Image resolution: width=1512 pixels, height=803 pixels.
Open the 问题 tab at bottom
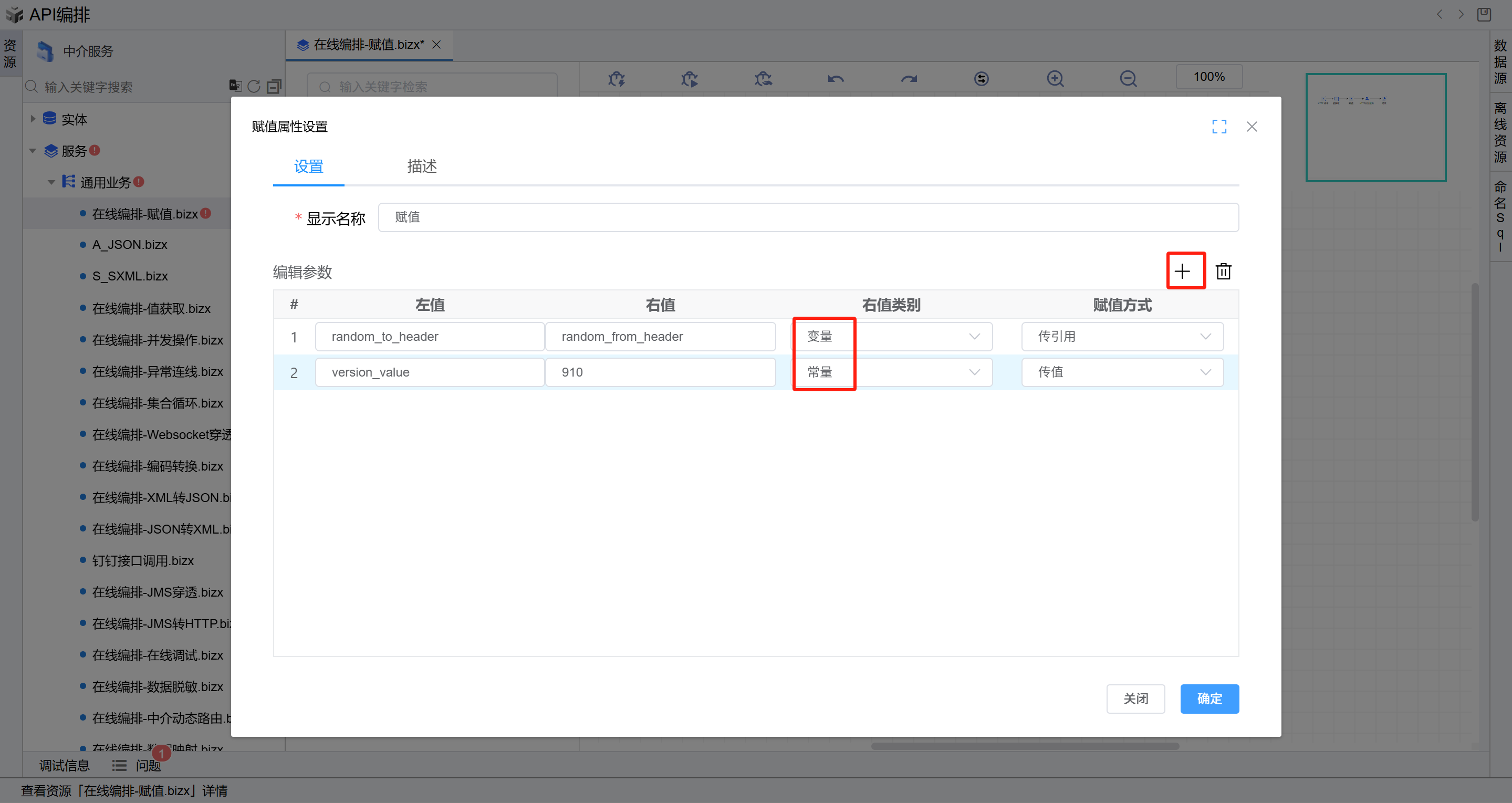point(148,765)
